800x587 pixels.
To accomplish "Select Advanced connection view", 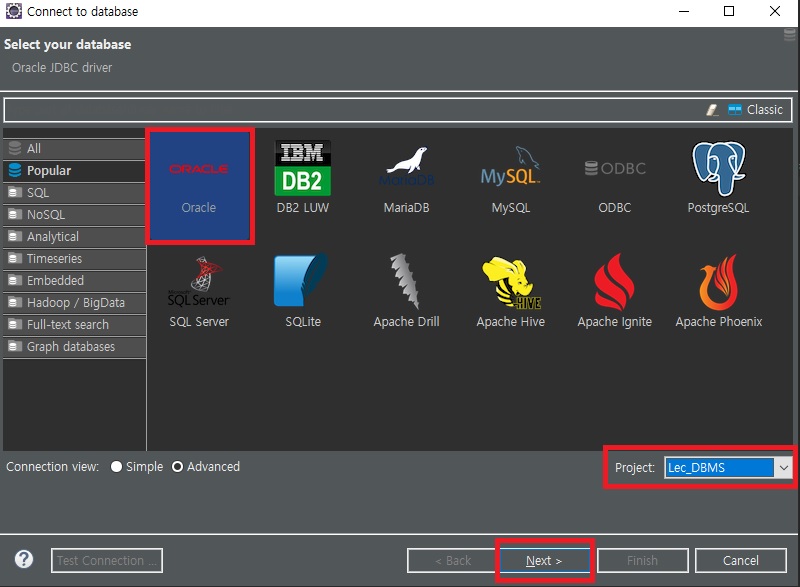I will click(206, 467).
